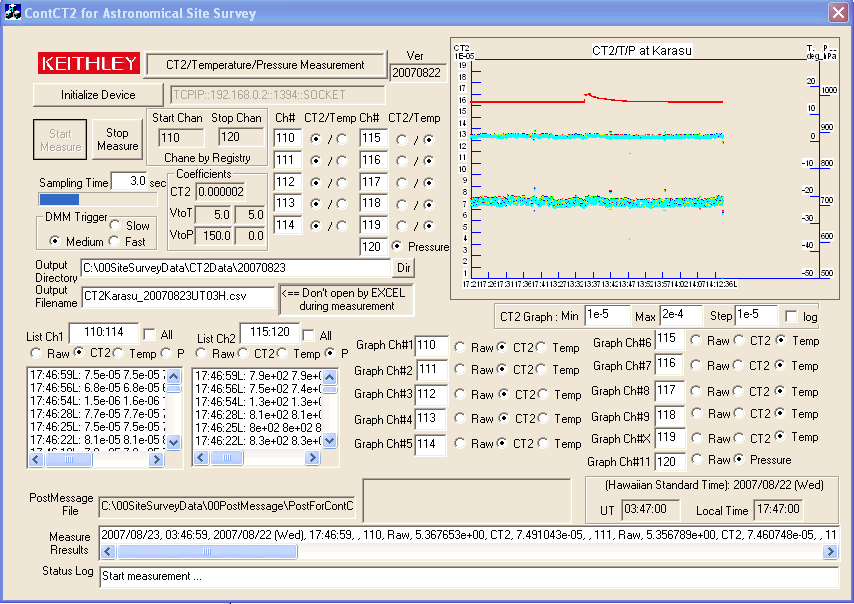Click the Stop Measure button
Screen dimensions: 854x604
[x=117, y=139]
